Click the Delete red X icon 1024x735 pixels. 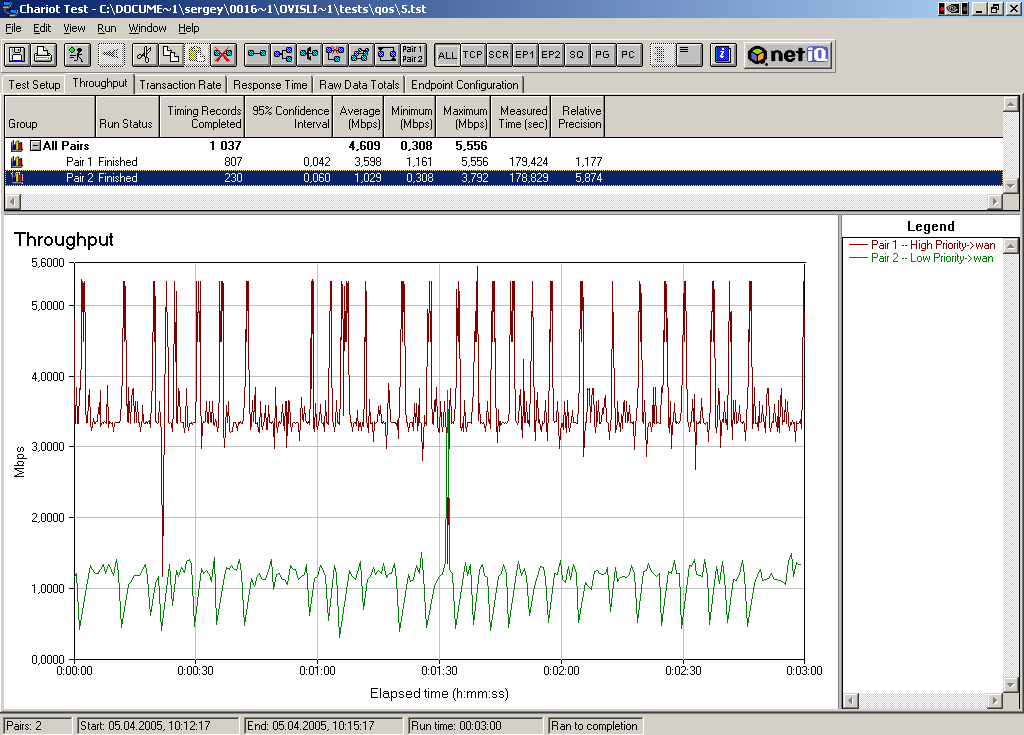click(222, 55)
